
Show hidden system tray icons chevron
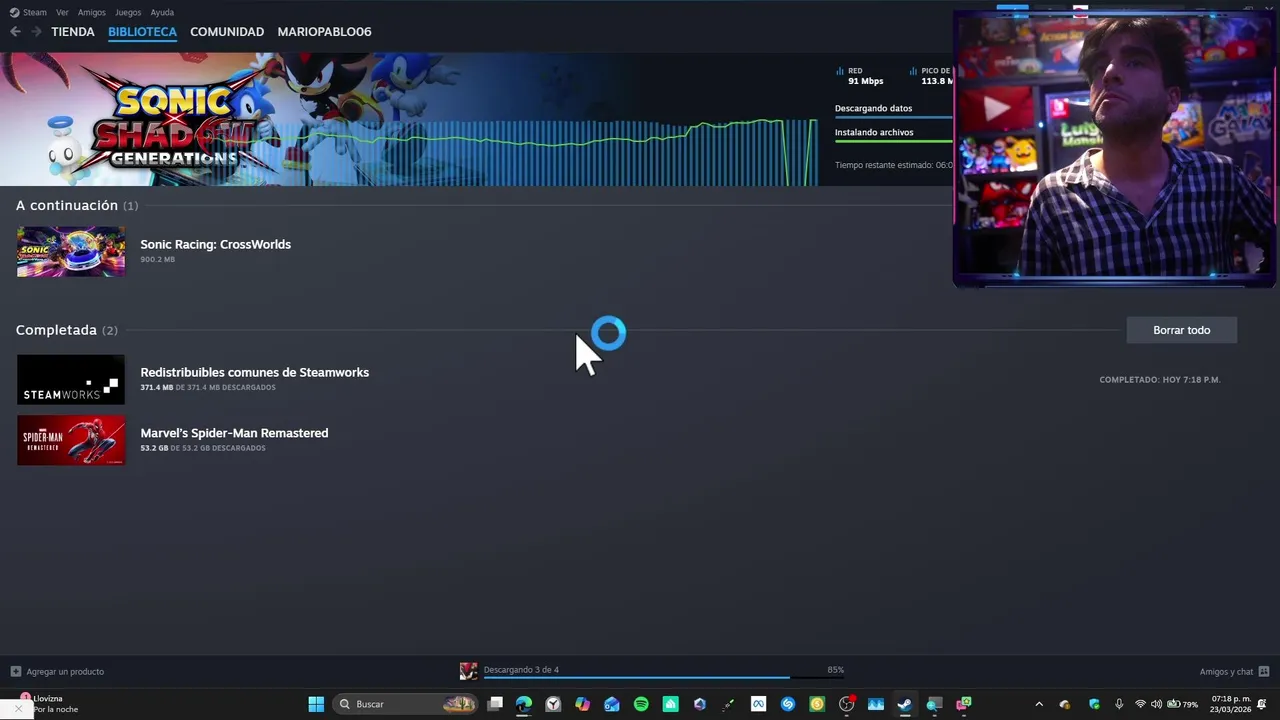(1038, 704)
